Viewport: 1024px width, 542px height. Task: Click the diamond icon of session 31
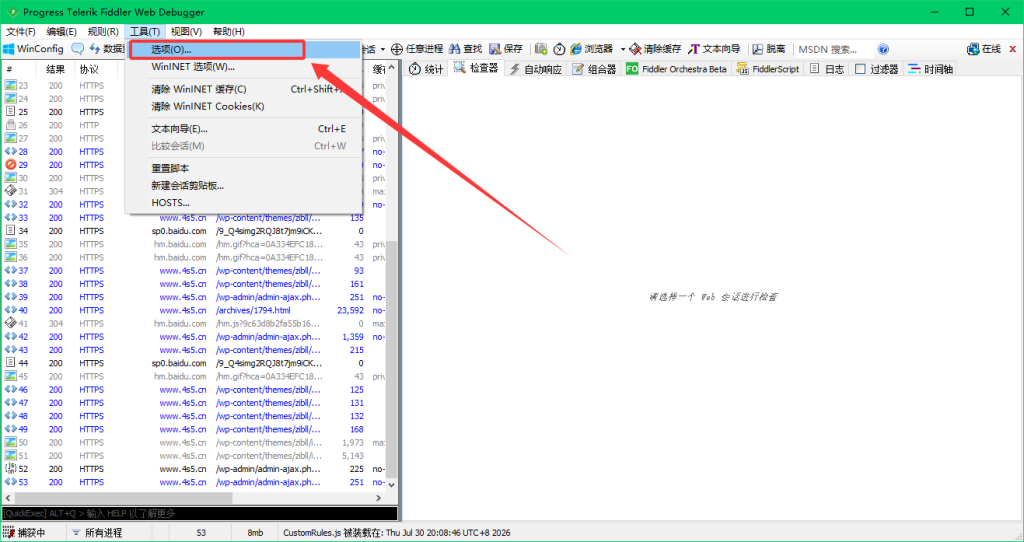(x=10, y=191)
